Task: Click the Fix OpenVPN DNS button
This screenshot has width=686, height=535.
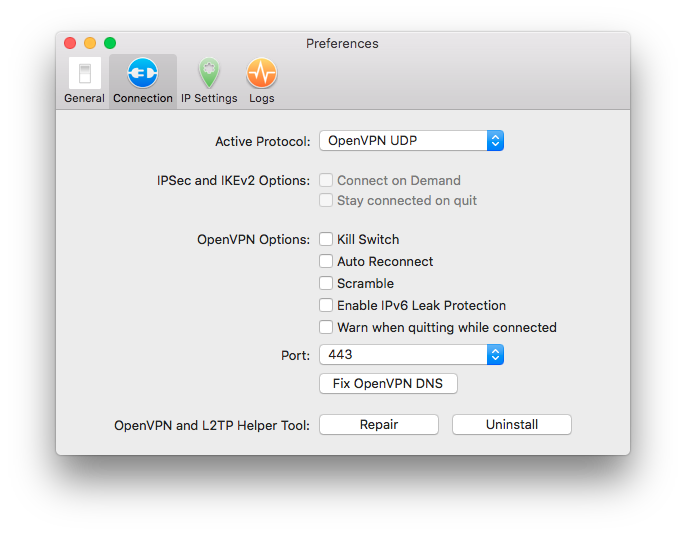Action: point(388,384)
